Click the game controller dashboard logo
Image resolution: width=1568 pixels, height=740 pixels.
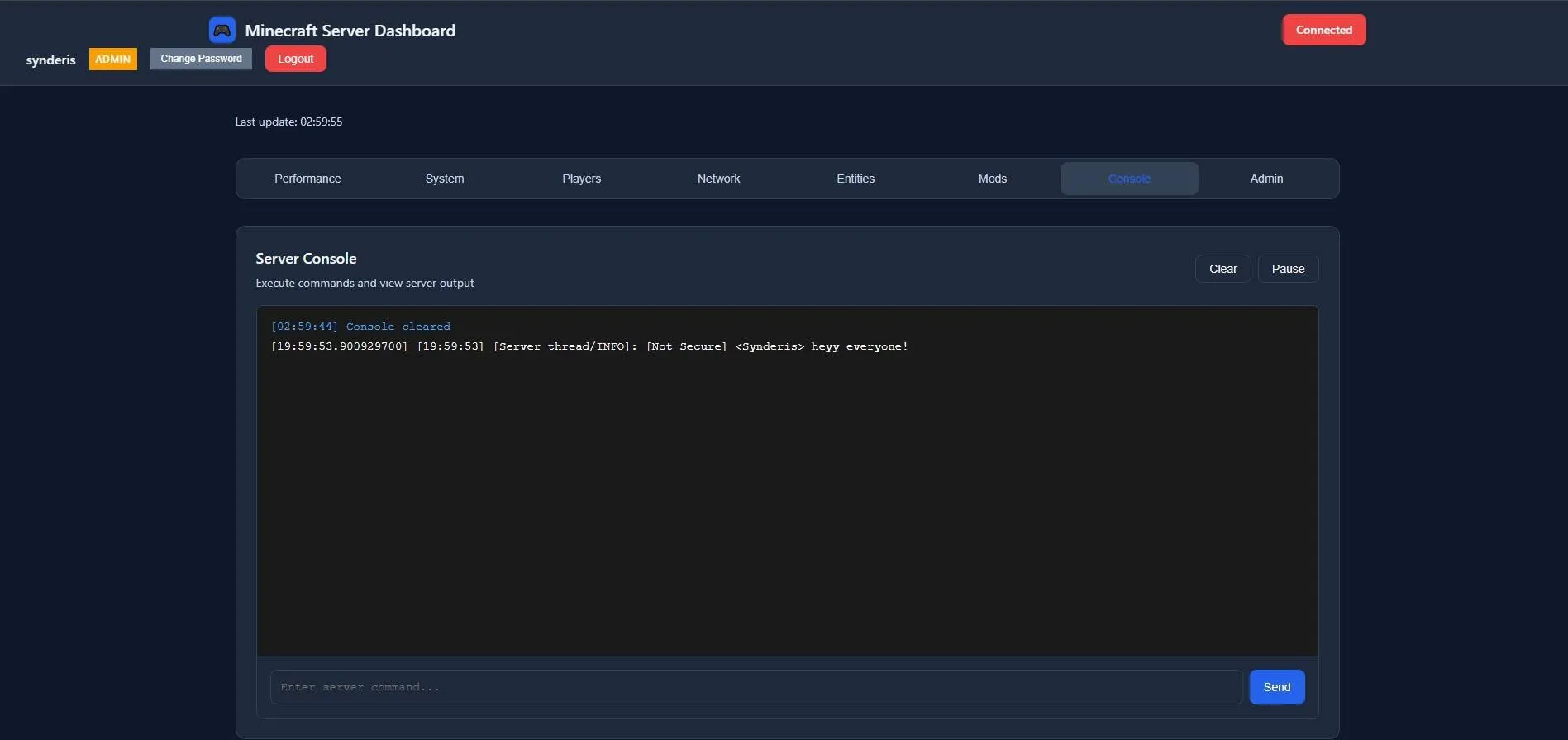222,31
